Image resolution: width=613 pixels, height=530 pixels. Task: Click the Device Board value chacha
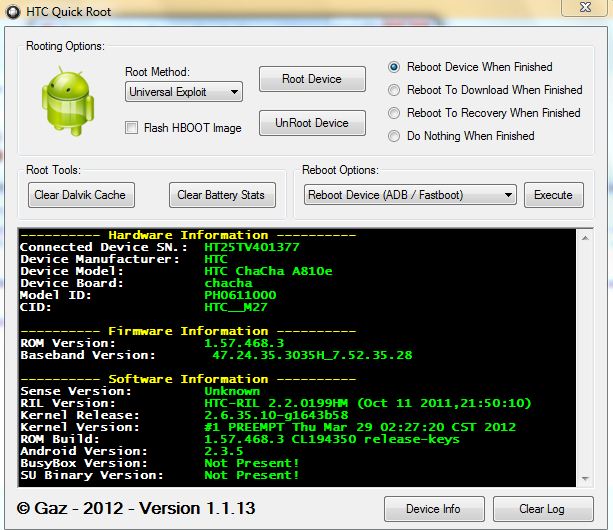tap(228, 283)
